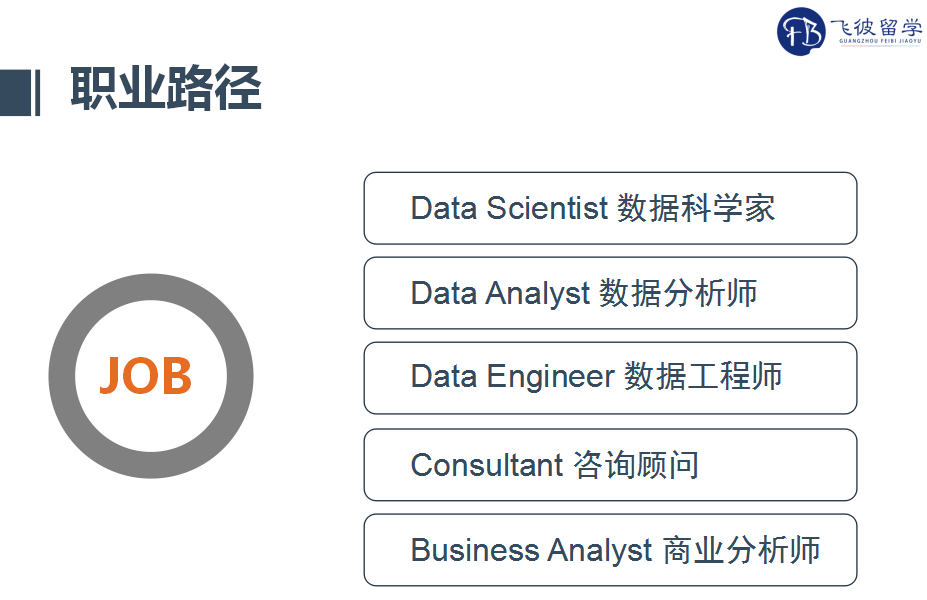Click the 数据工程师 Chinese label
927x600 pixels.
[x=704, y=376]
